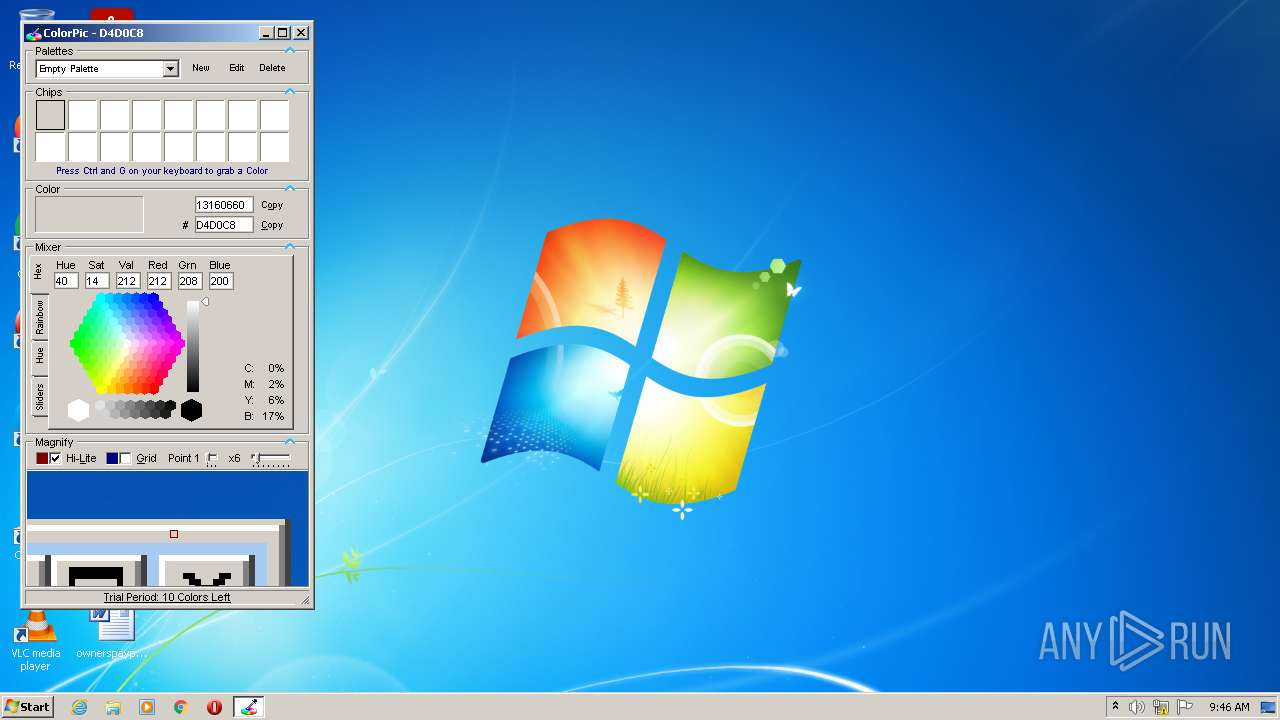
Task: Copy the decimal color value 13160660
Action: point(272,205)
